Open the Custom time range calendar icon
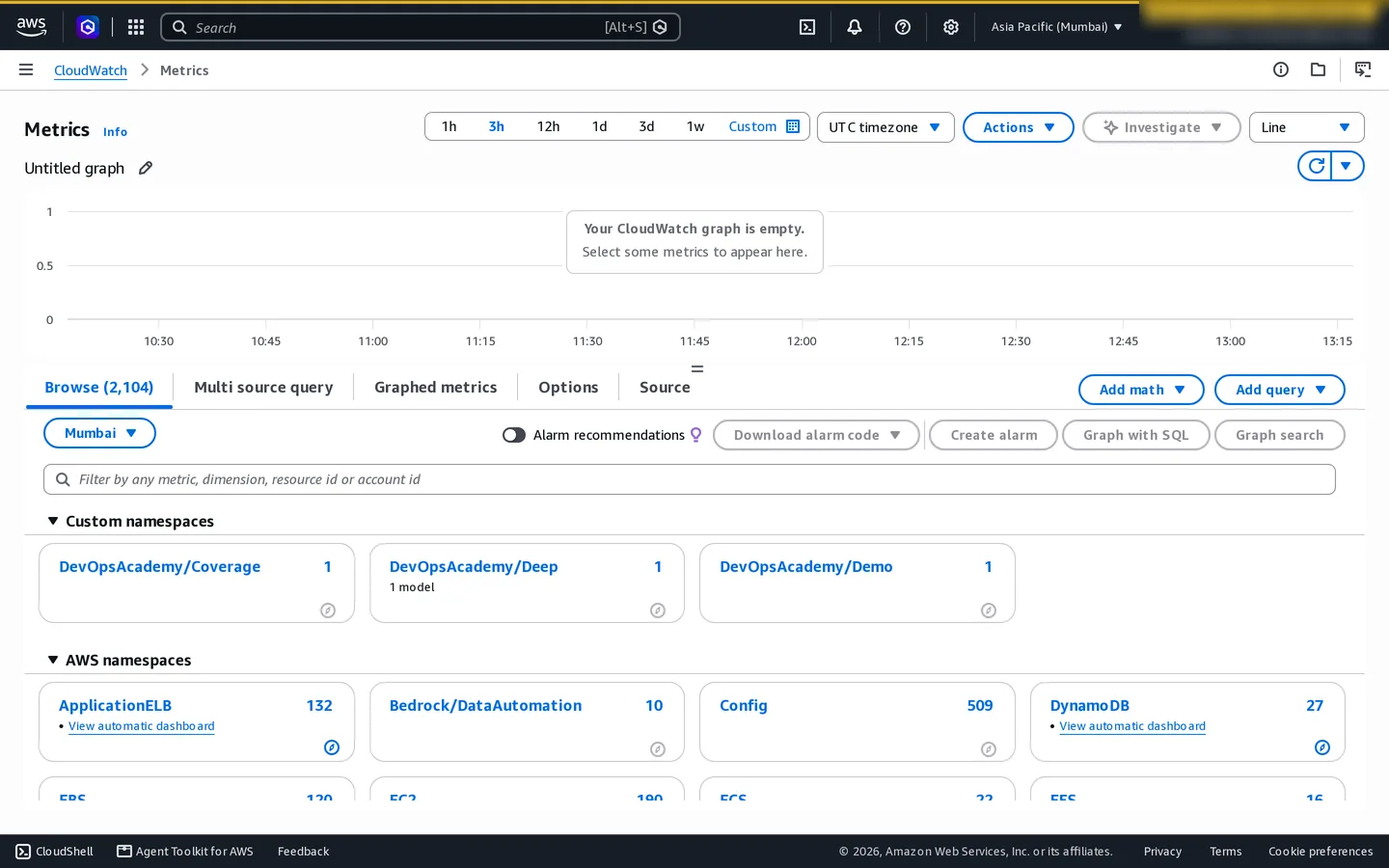Image resolution: width=1389 pixels, height=868 pixels. tap(793, 126)
